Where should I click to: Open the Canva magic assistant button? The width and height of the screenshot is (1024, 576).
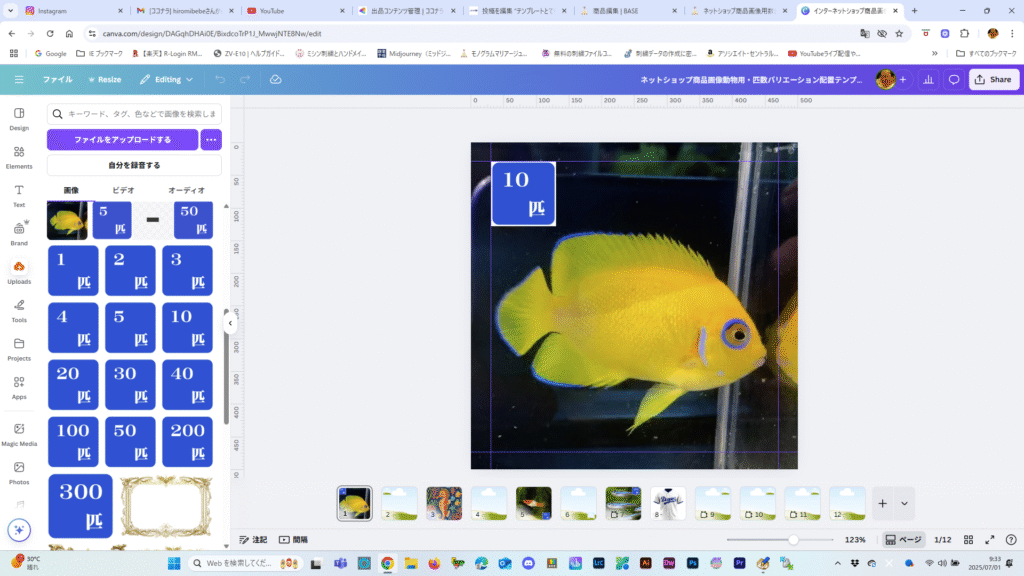(x=19, y=530)
